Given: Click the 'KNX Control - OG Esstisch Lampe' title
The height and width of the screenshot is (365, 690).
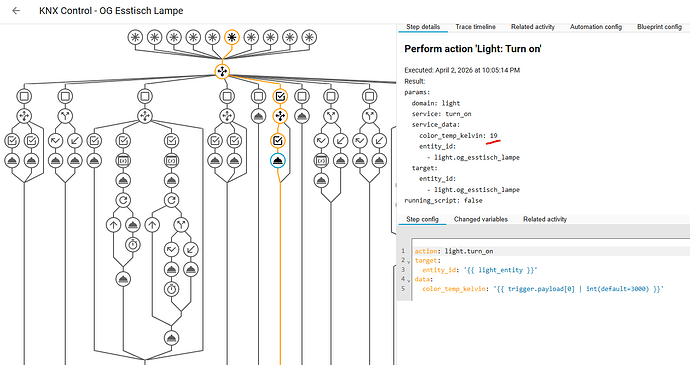Looking at the screenshot, I should (x=111, y=11).
